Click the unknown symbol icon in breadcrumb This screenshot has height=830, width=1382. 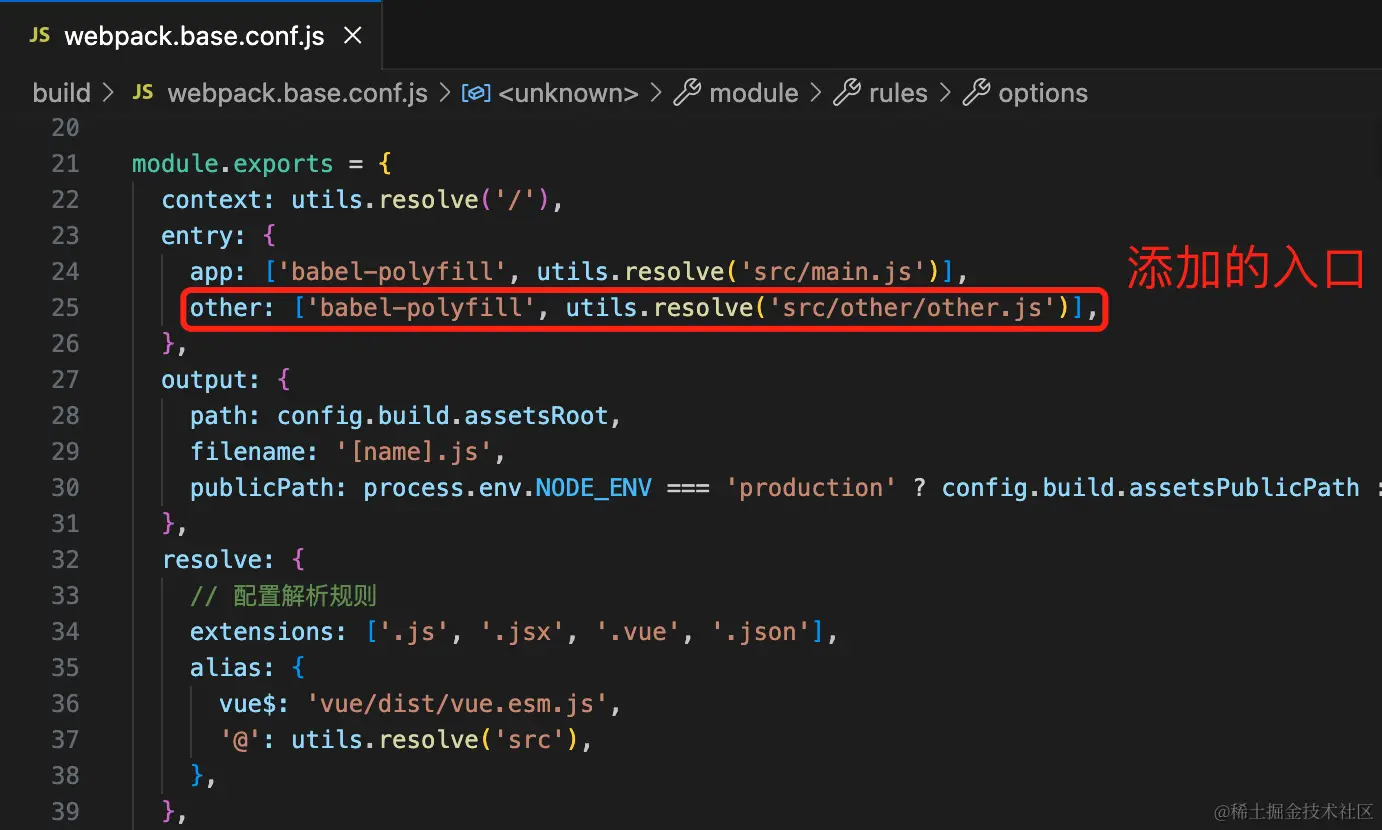point(476,93)
